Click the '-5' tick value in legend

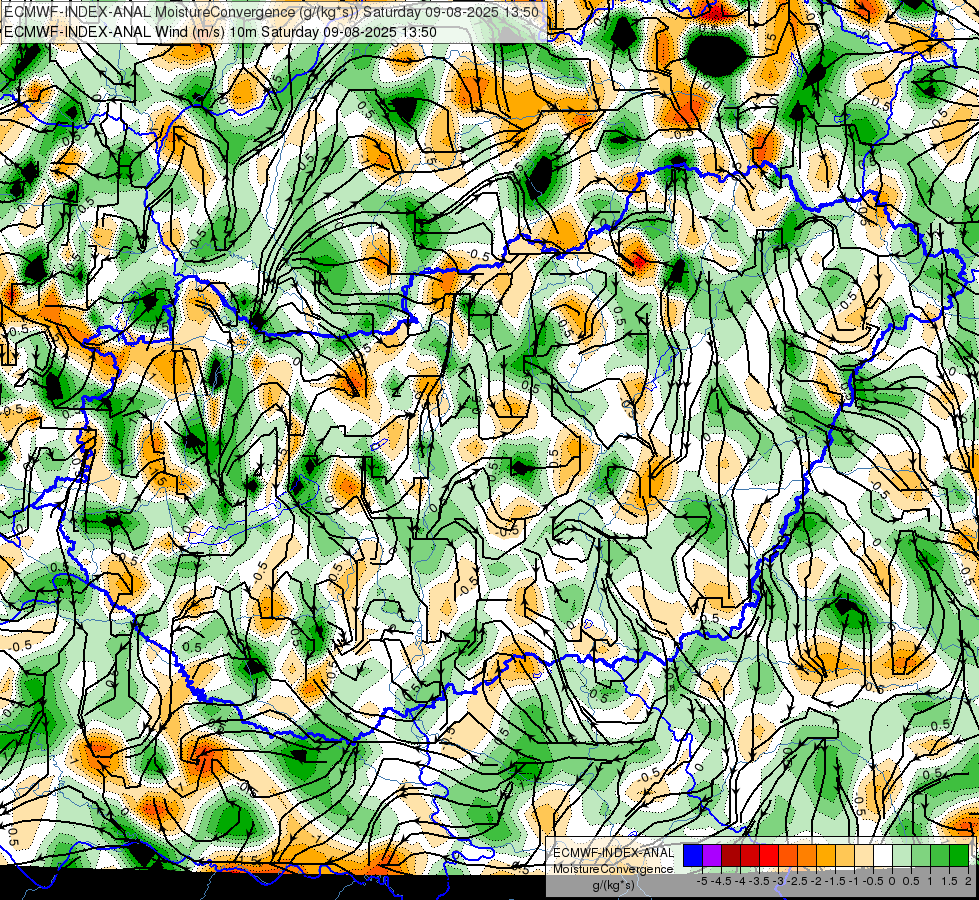point(702,881)
